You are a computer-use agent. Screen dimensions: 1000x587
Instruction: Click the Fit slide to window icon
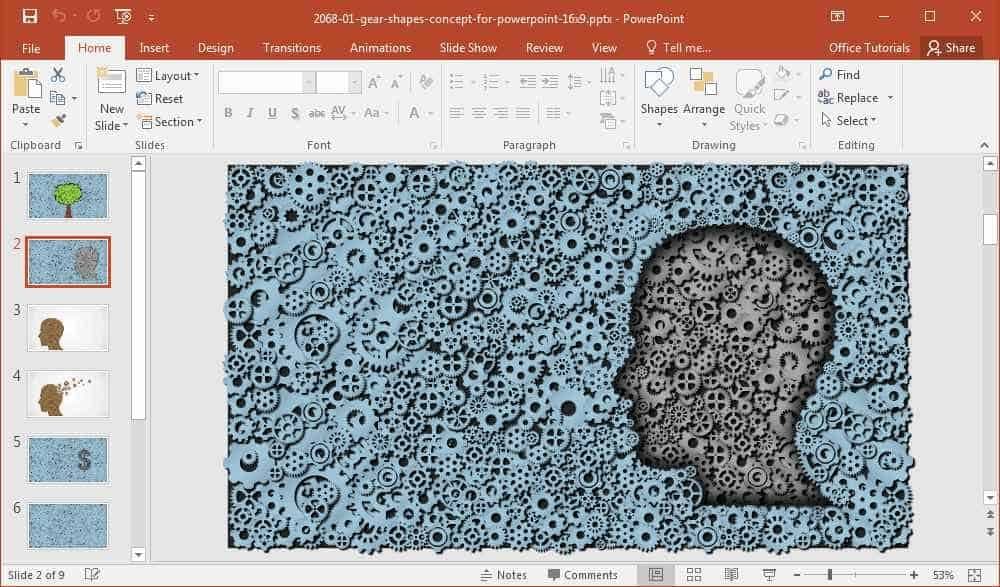tap(974, 575)
